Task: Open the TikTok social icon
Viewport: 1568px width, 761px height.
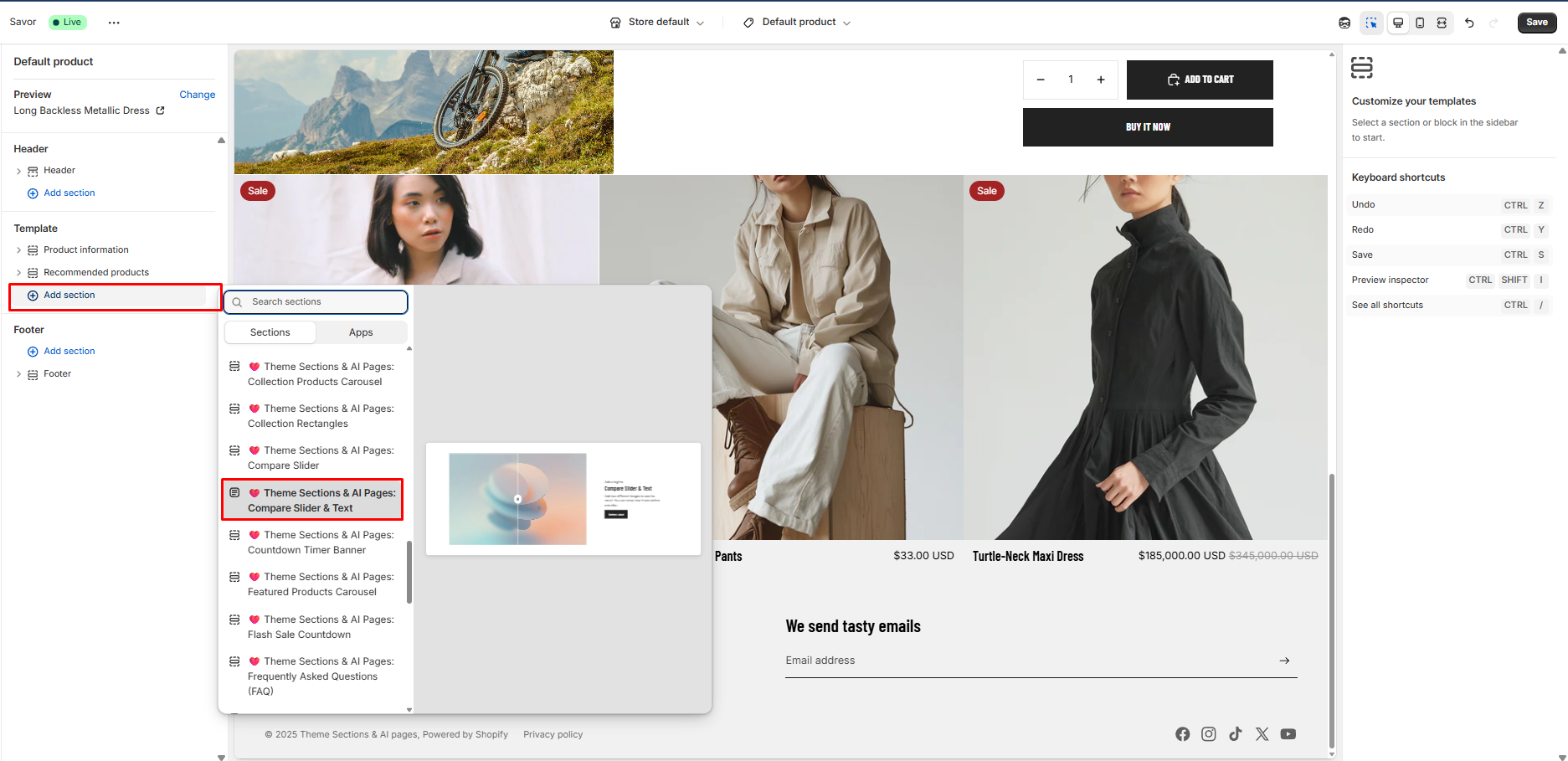Action: (x=1236, y=734)
